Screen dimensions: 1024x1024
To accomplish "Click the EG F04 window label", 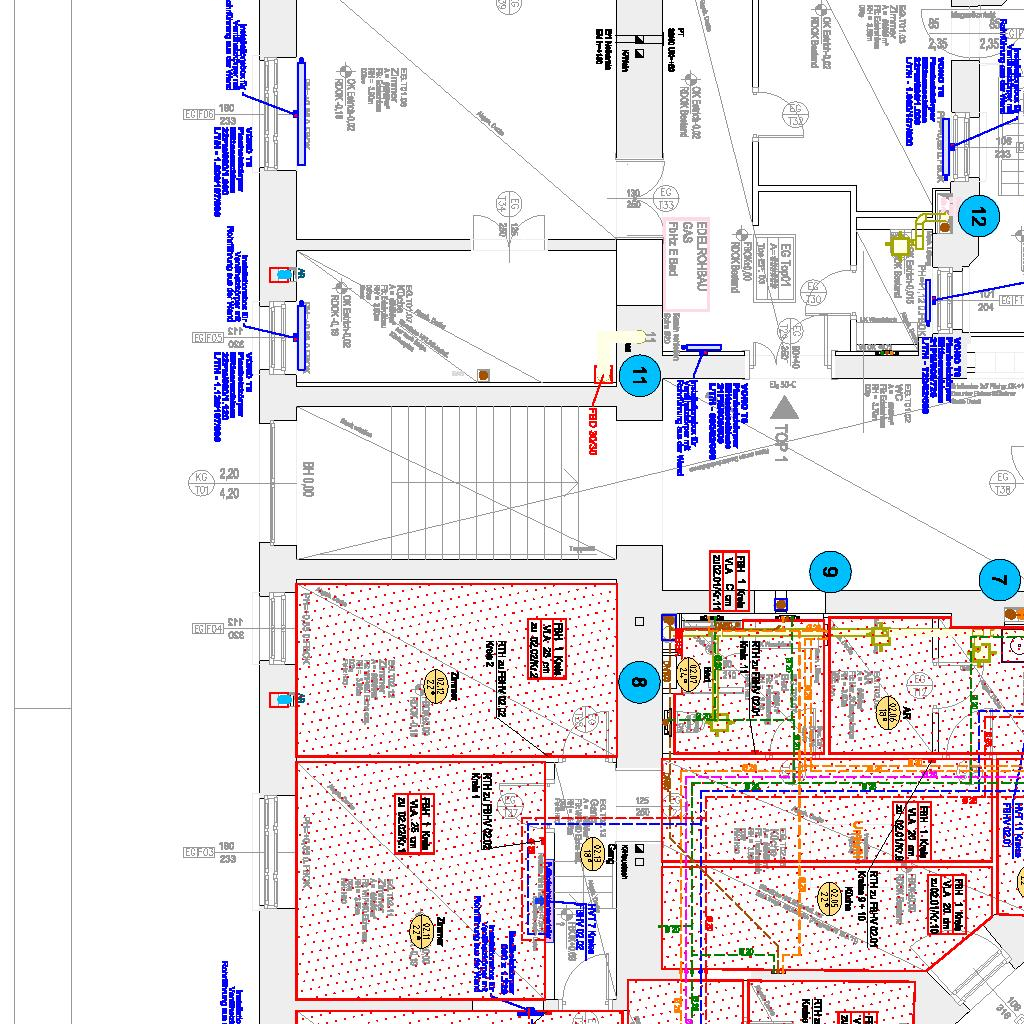I will tap(208, 629).
